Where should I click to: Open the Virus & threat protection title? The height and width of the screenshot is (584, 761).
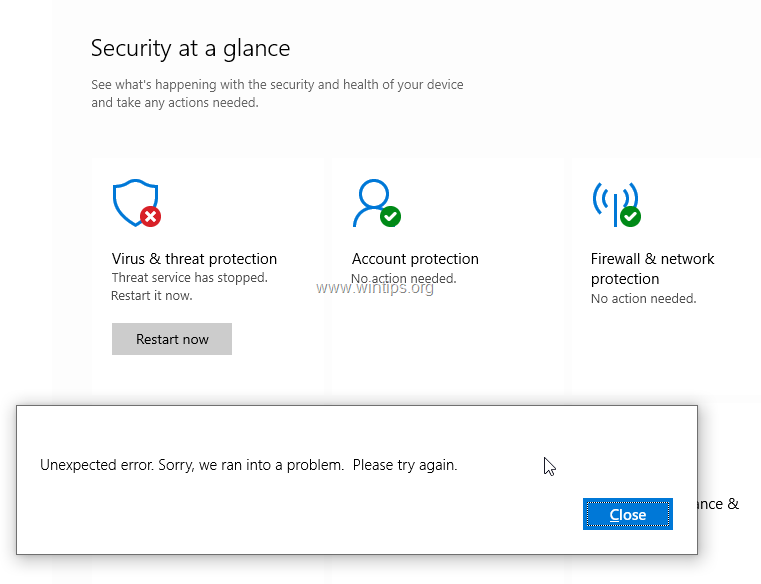[x=194, y=259]
